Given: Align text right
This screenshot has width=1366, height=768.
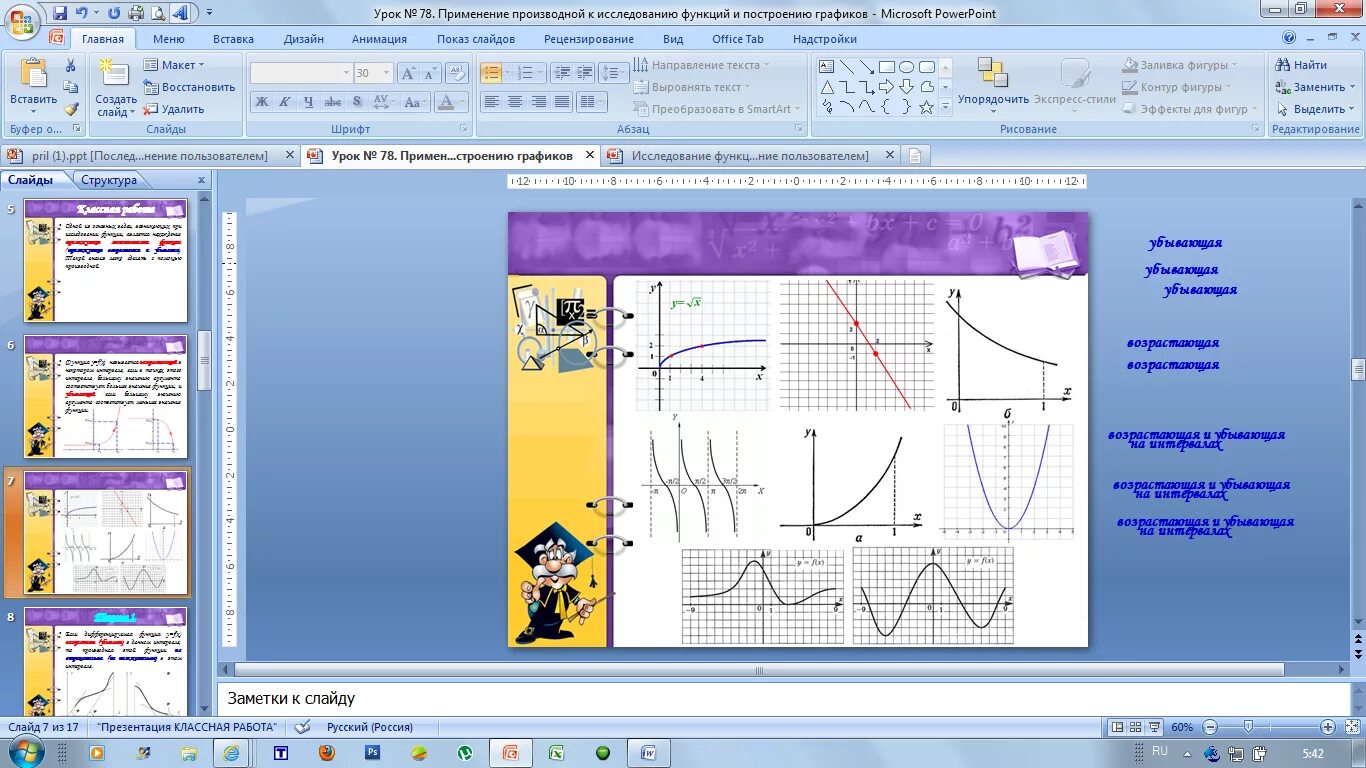Looking at the screenshot, I should [x=539, y=102].
